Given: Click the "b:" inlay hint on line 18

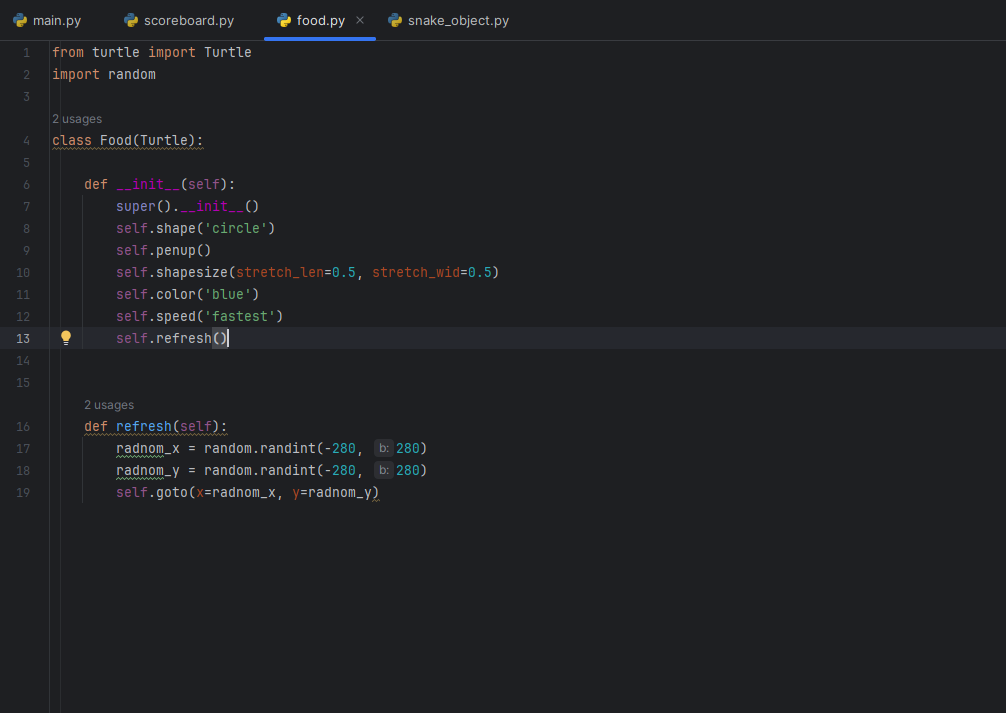Looking at the screenshot, I should [x=383, y=470].
